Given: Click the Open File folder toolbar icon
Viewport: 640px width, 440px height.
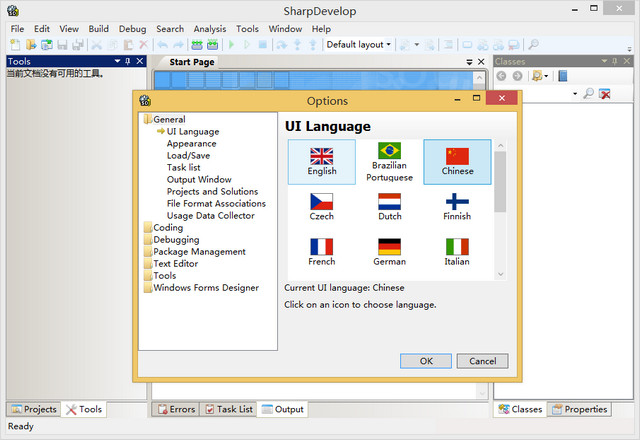Looking at the screenshot, I should 31,44.
